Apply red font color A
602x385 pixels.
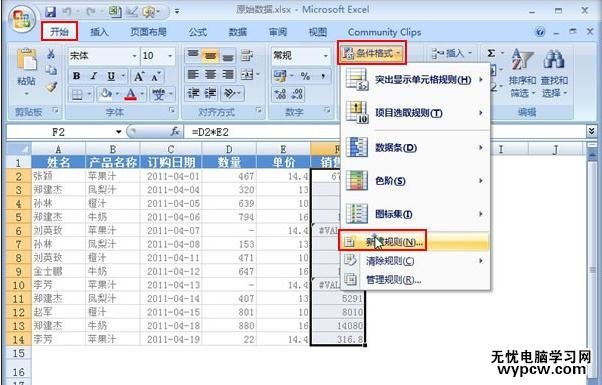point(131,94)
